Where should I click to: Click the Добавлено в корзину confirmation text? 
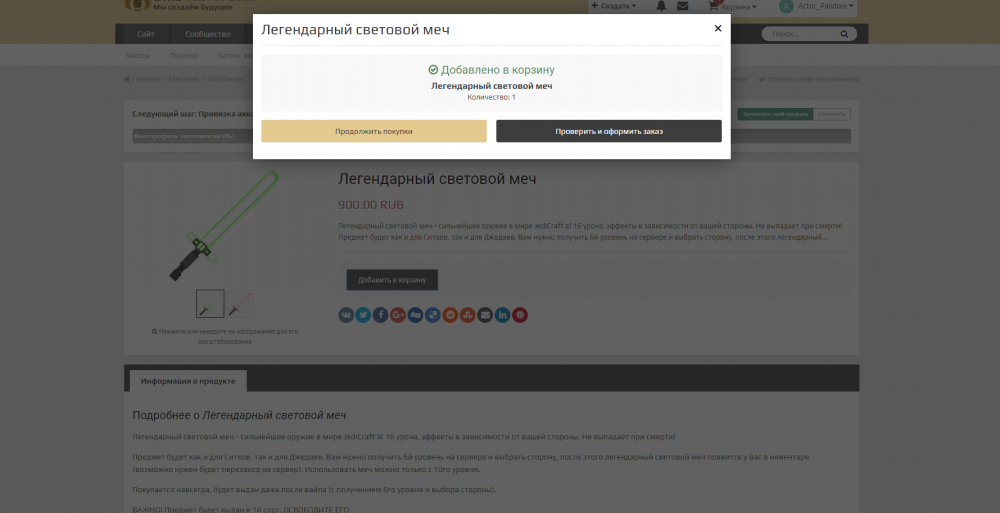[492, 70]
